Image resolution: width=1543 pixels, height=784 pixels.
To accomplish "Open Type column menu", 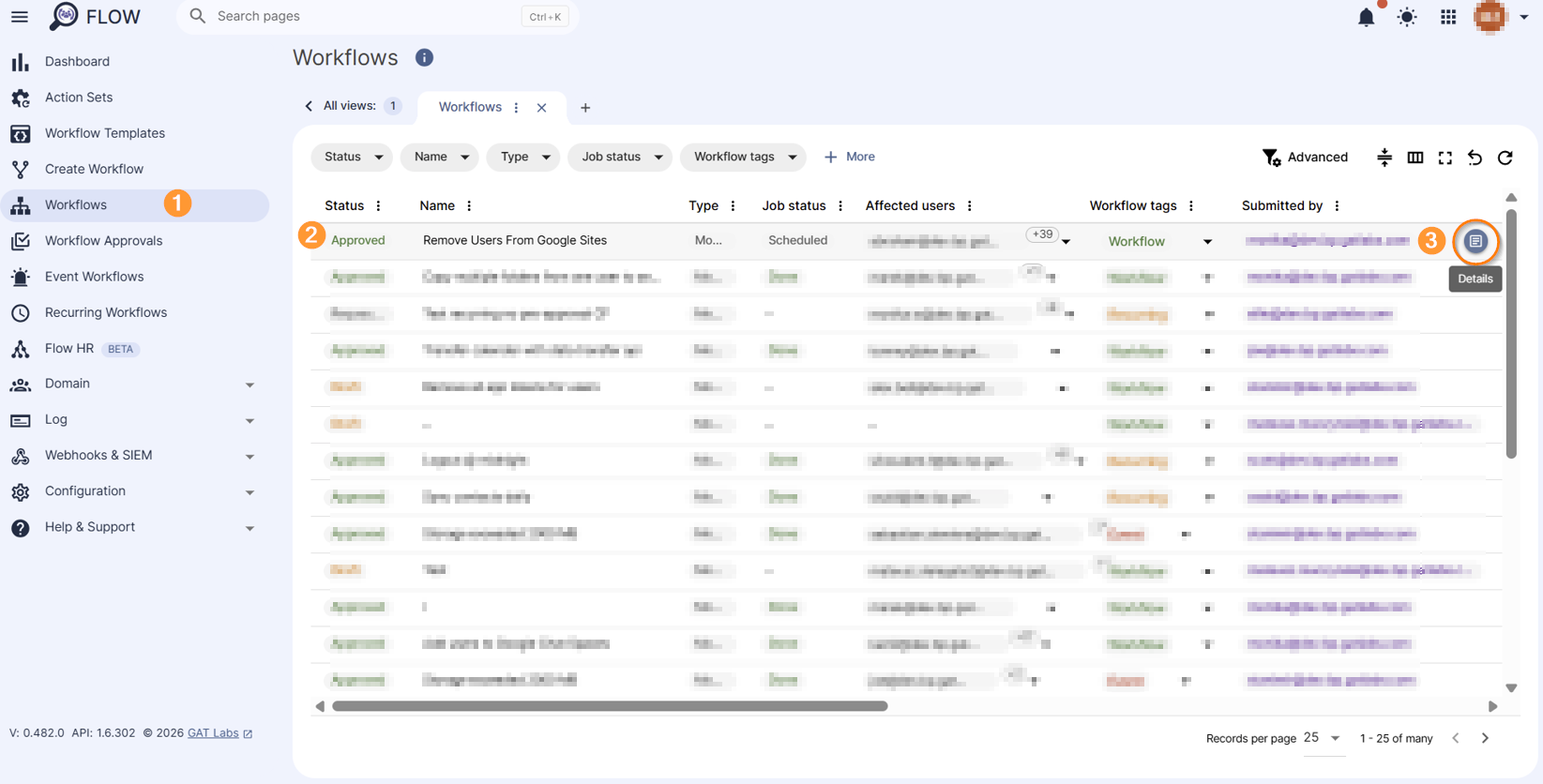I will coord(733,206).
